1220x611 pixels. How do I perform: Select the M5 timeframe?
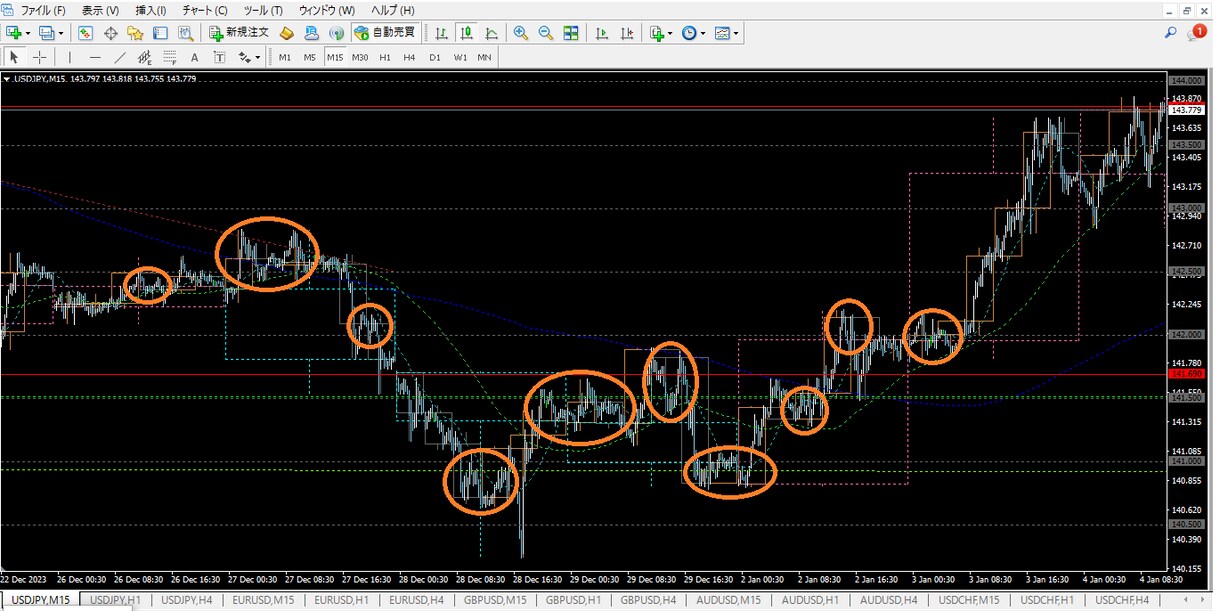click(x=310, y=57)
